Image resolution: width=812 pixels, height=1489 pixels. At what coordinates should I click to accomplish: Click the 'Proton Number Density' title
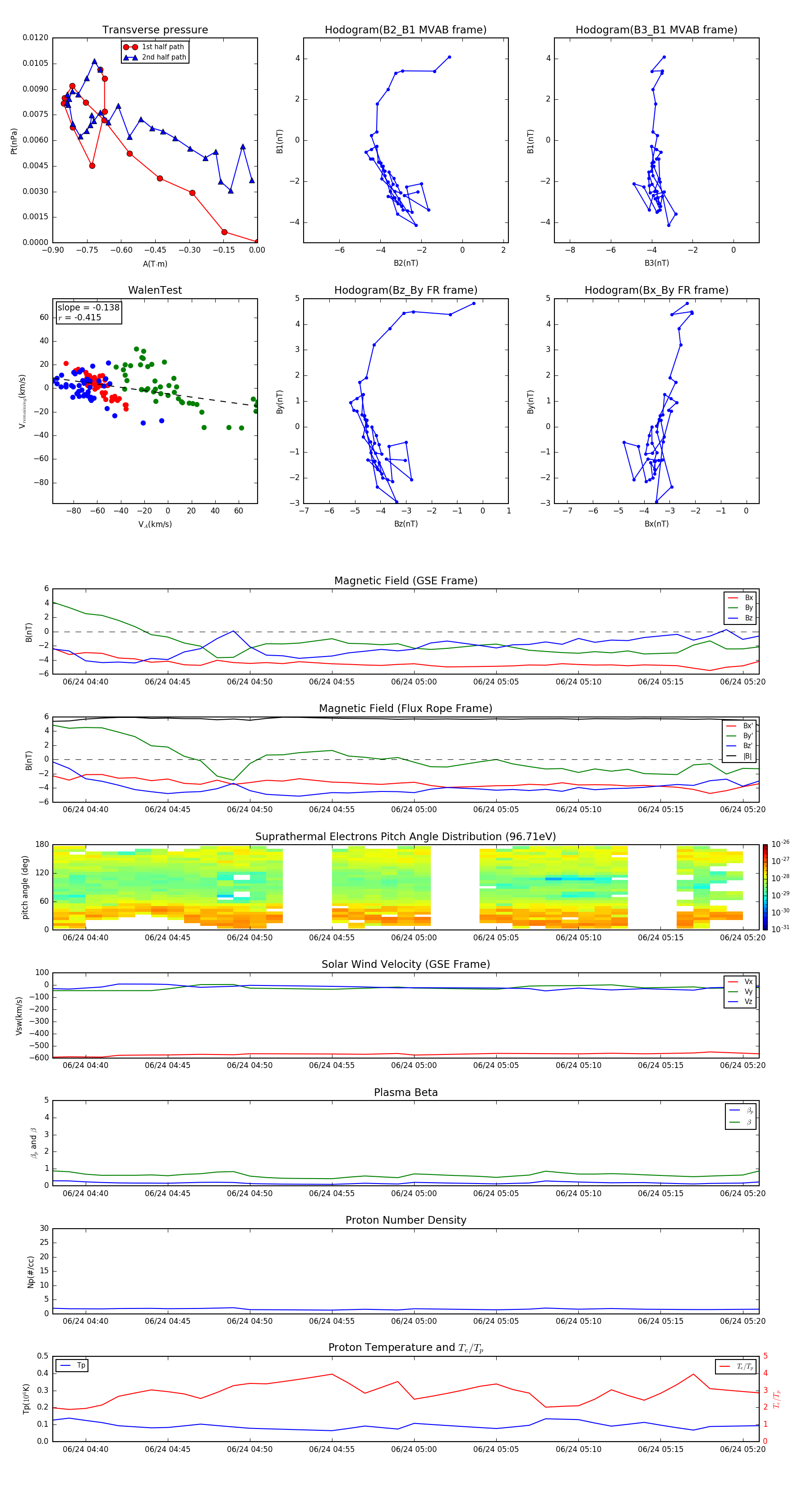[406, 1220]
